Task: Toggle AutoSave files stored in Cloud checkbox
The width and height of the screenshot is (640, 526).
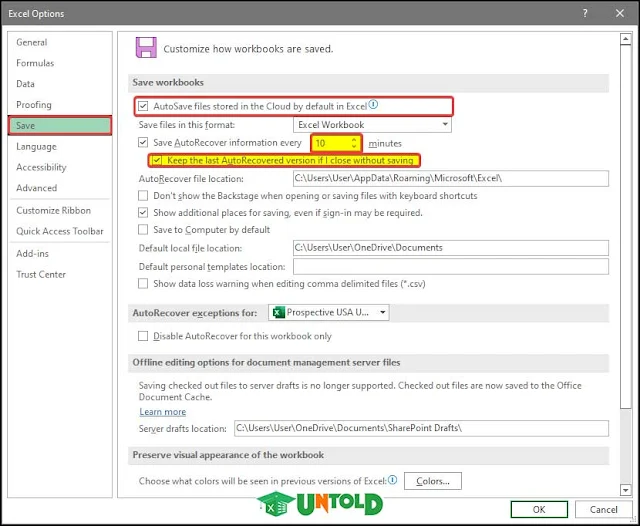Action: (x=143, y=107)
